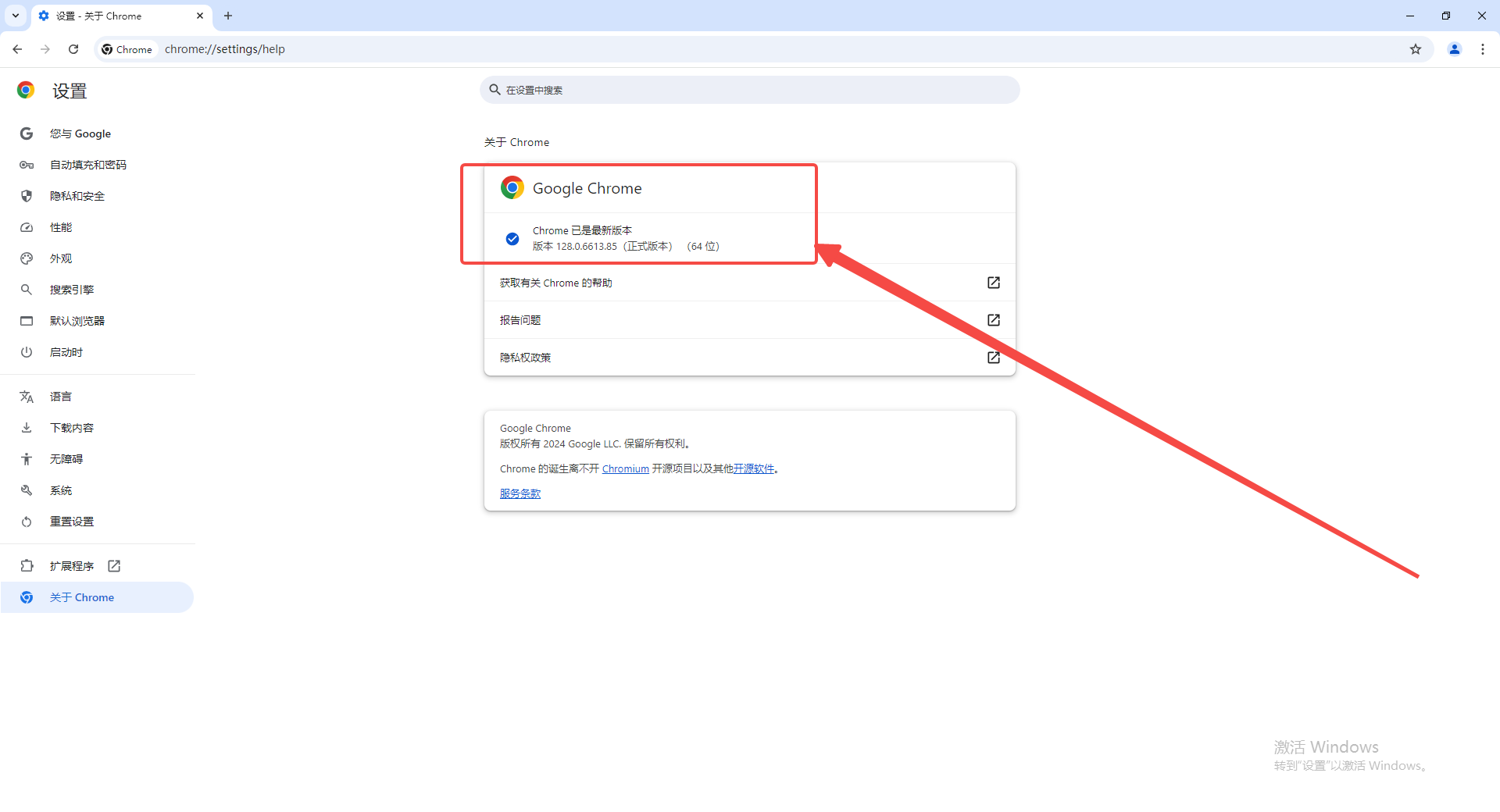Open the 服务条款 link
This screenshot has height=812, width=1500.
[520, 493]
